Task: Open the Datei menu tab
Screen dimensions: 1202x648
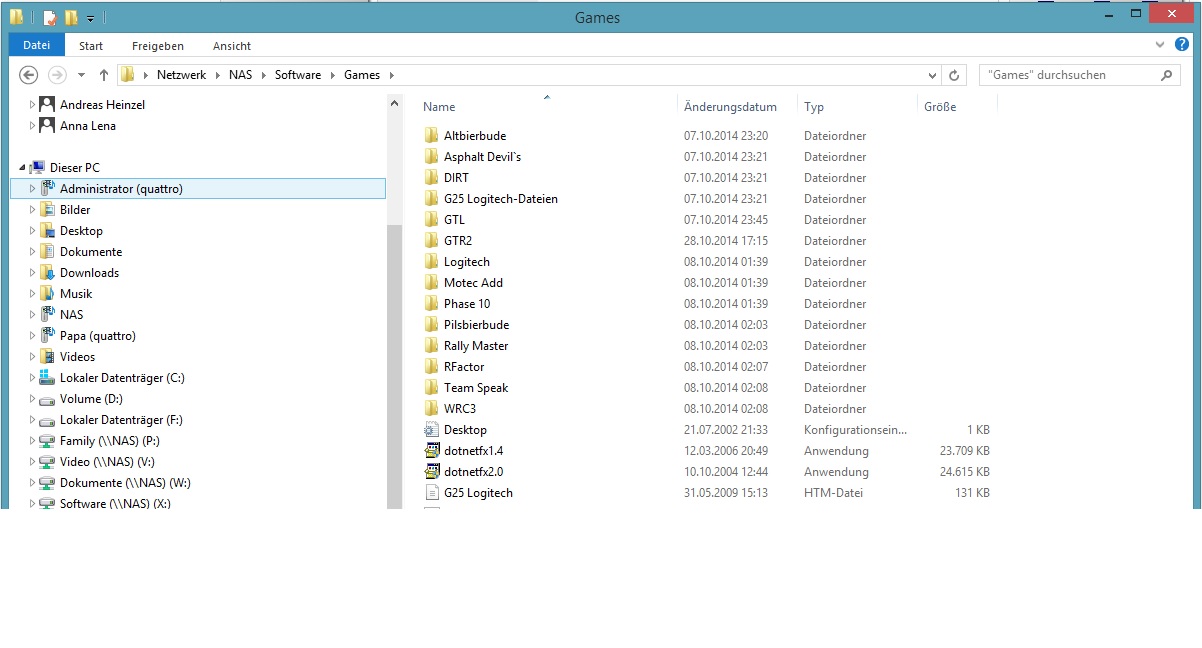Action: coord(37,46)
